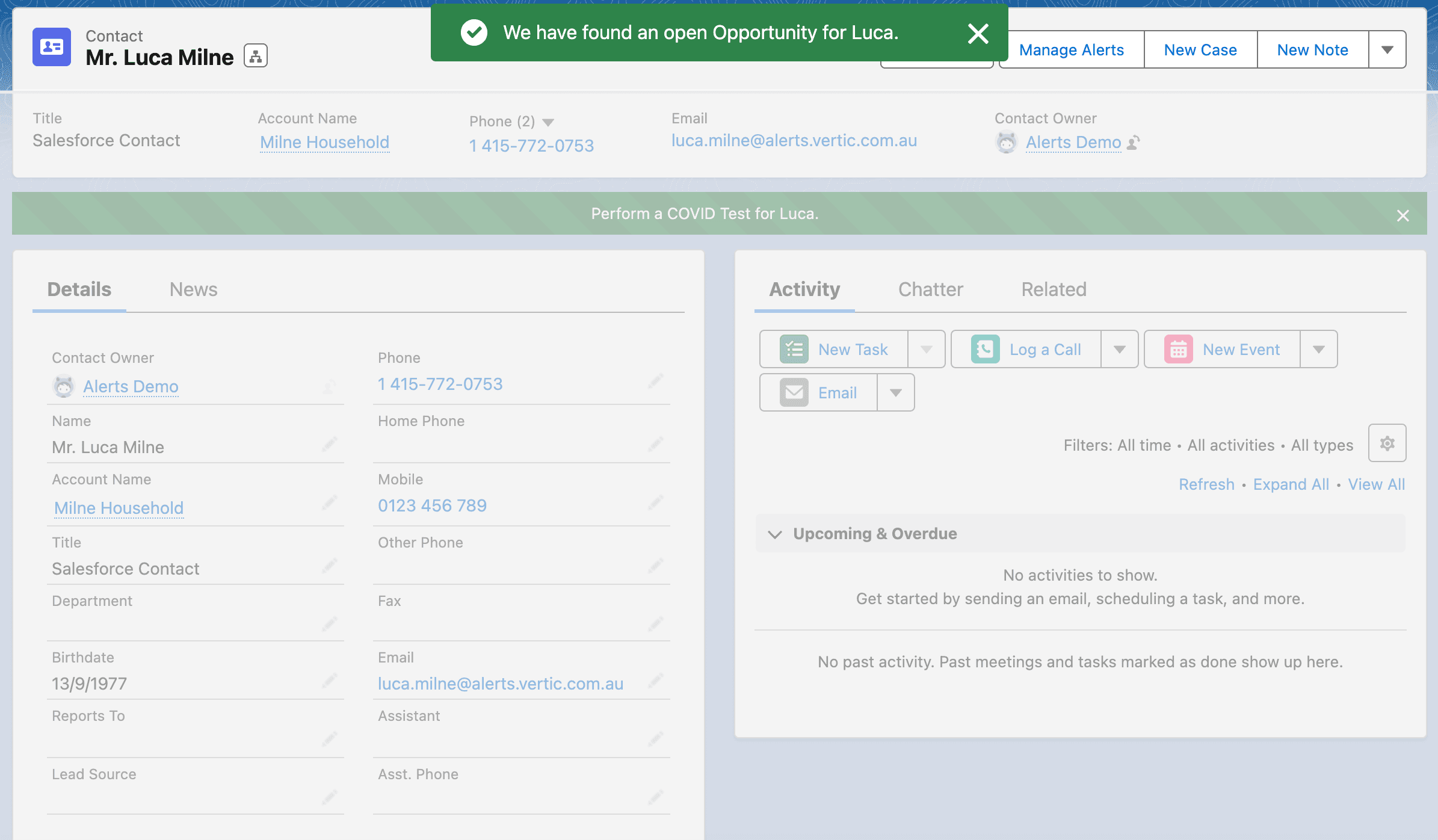
Task: Click Birthdate value 13/9/1977
Action: 89,684
